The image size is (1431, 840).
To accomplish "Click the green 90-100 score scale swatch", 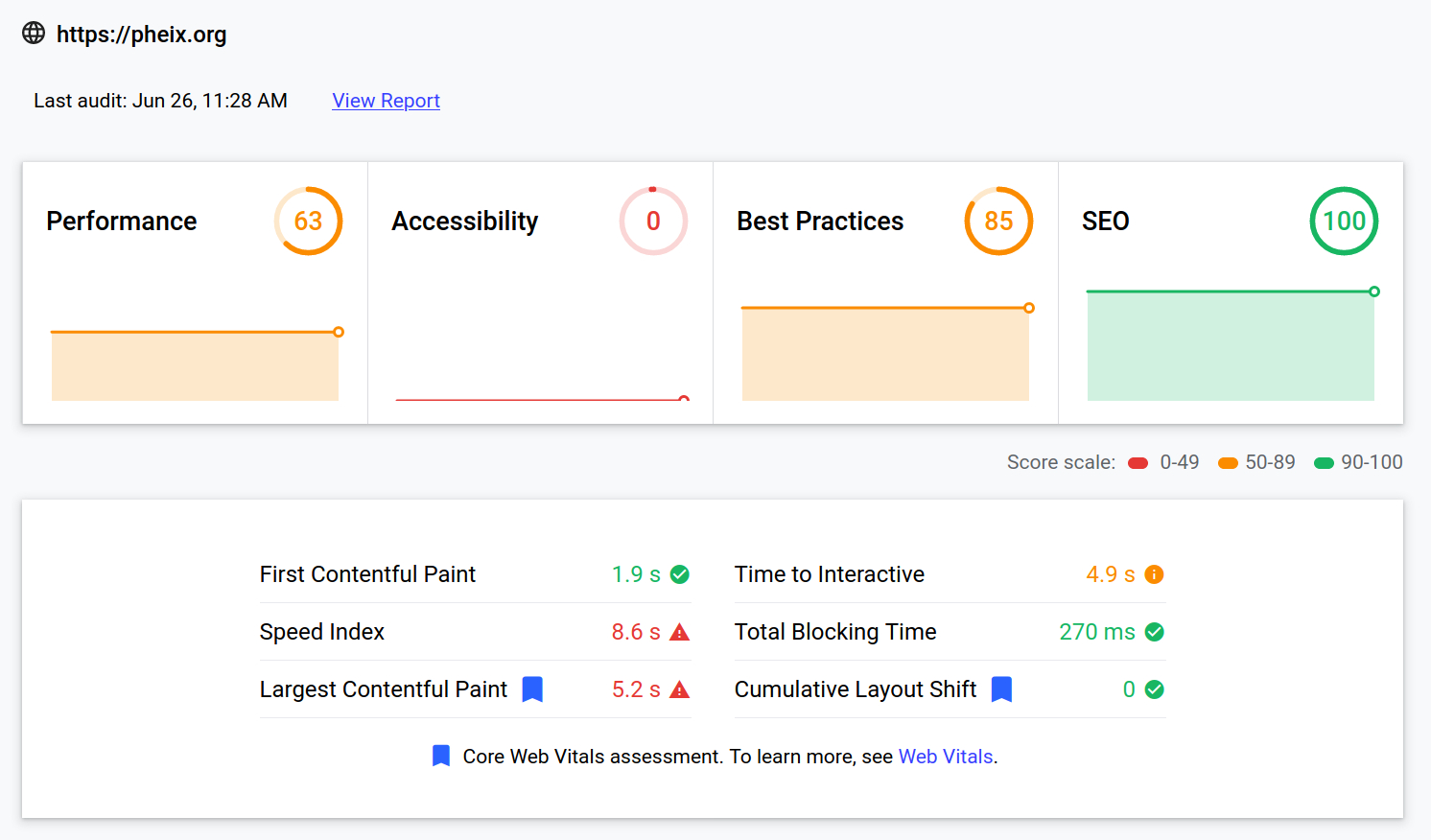I will point(1324,463).
